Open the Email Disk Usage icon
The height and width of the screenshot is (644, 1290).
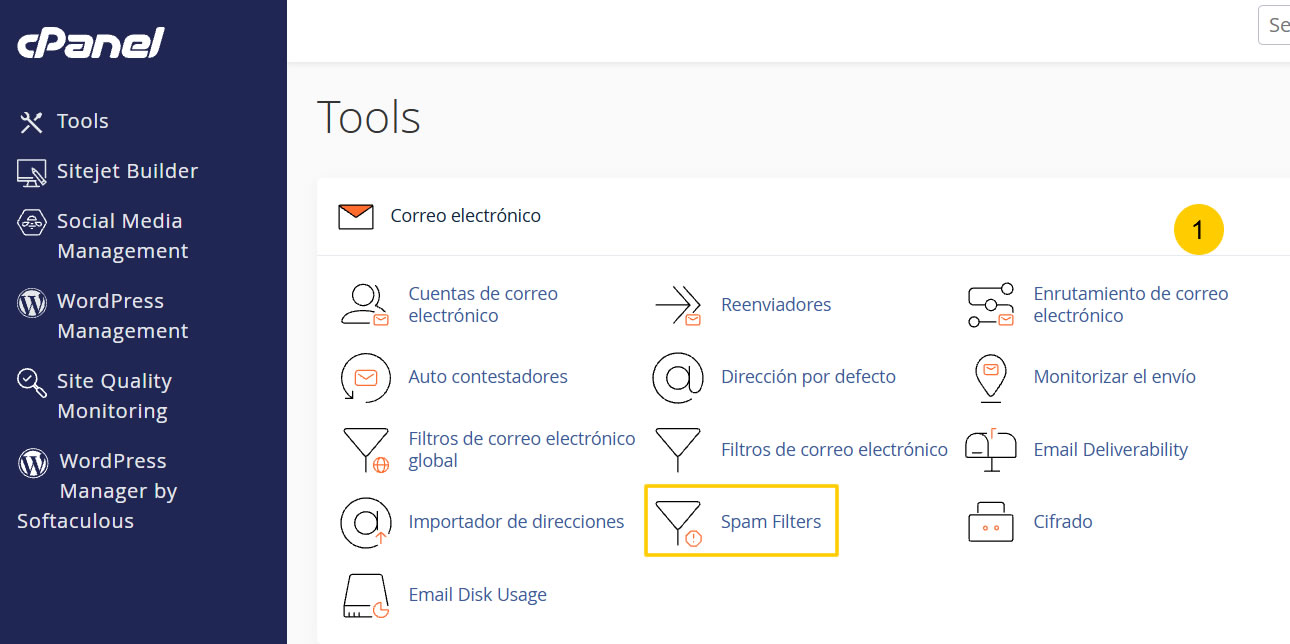(x=365, y=595)
